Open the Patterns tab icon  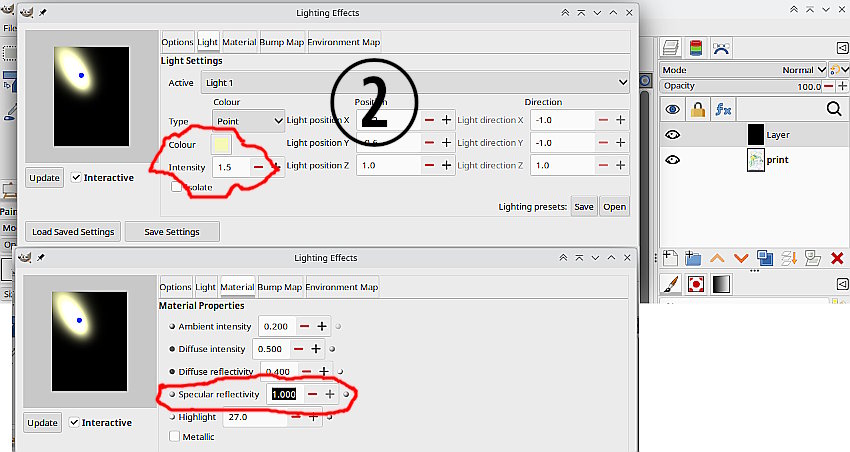click(696, 284)
